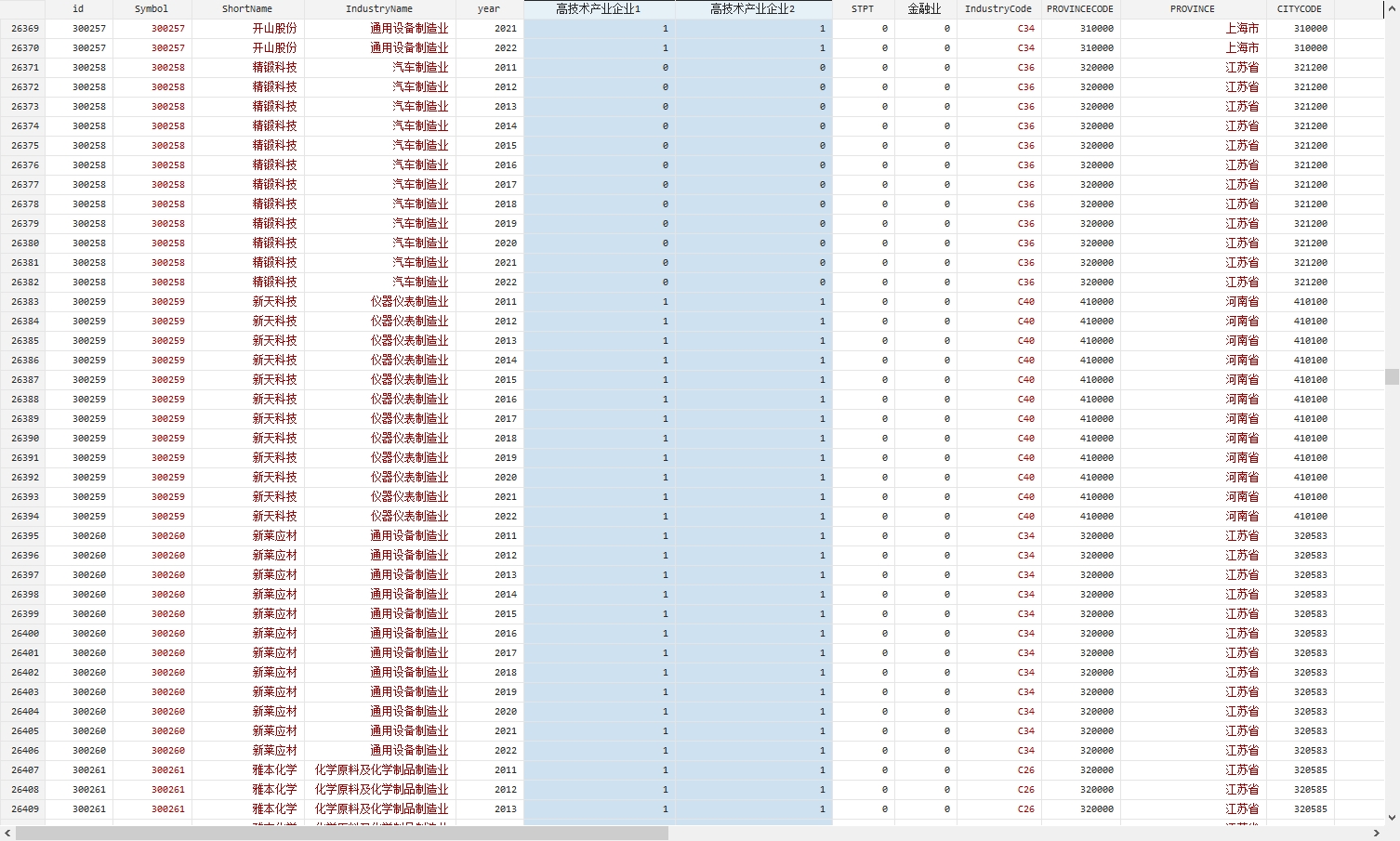Click the scroll down arrow of vertical scrollbar
Image resolution: width=1400 pixels, height=841 pixels.
[x=1392, y=818]
